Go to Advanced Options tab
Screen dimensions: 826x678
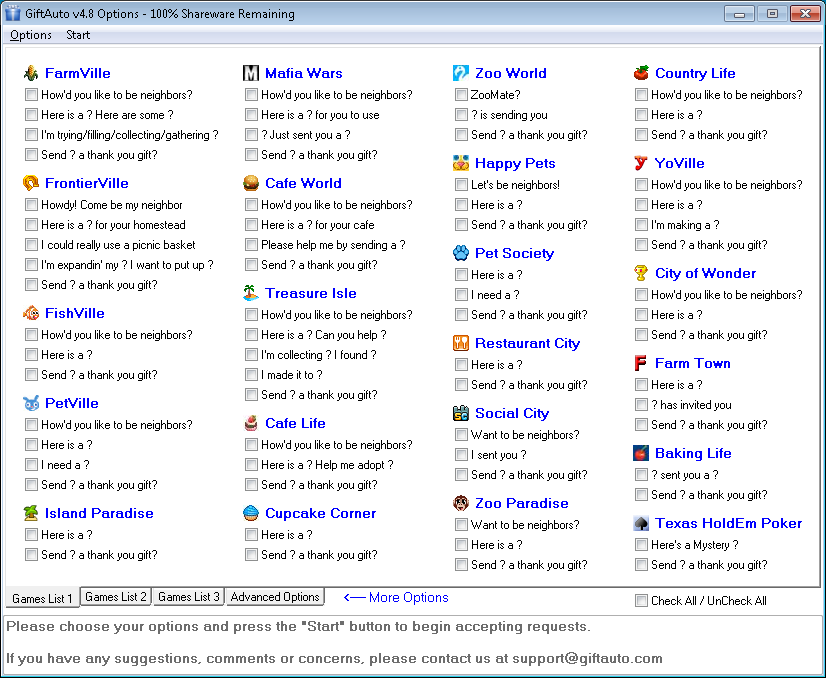tap(275, 597)
